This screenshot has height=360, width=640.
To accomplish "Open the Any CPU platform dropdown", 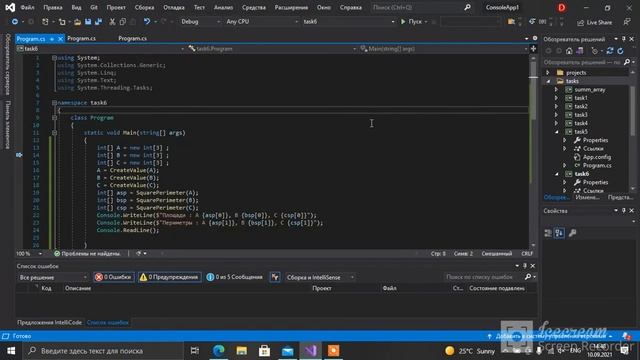I will (262, 22).
